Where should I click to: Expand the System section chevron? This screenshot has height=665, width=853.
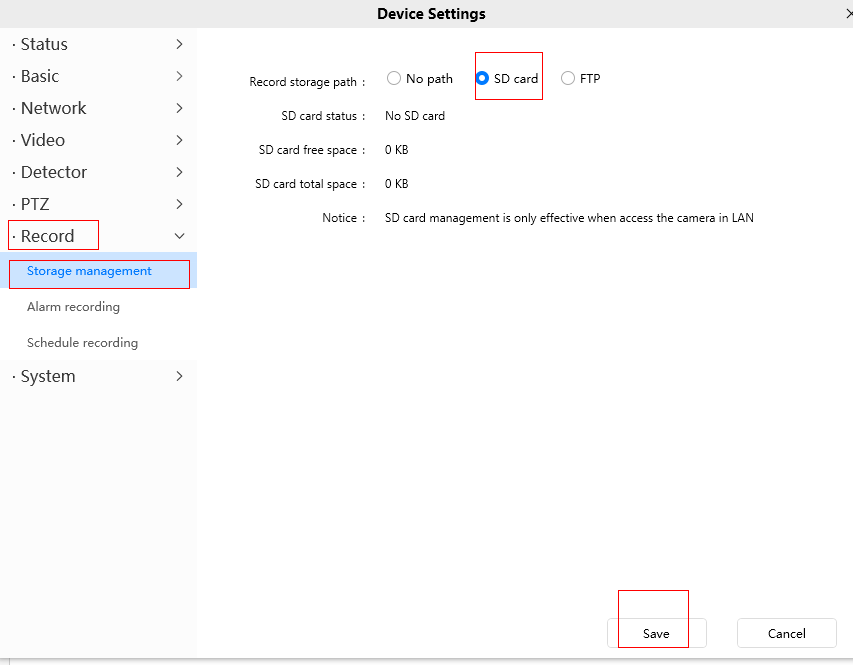click(x=180, y=376)
